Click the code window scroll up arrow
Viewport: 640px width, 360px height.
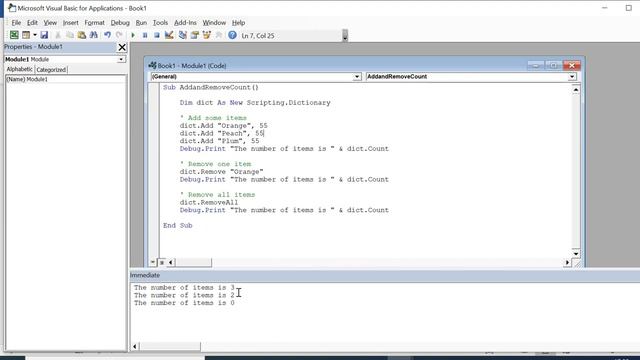tap(576, 90)
